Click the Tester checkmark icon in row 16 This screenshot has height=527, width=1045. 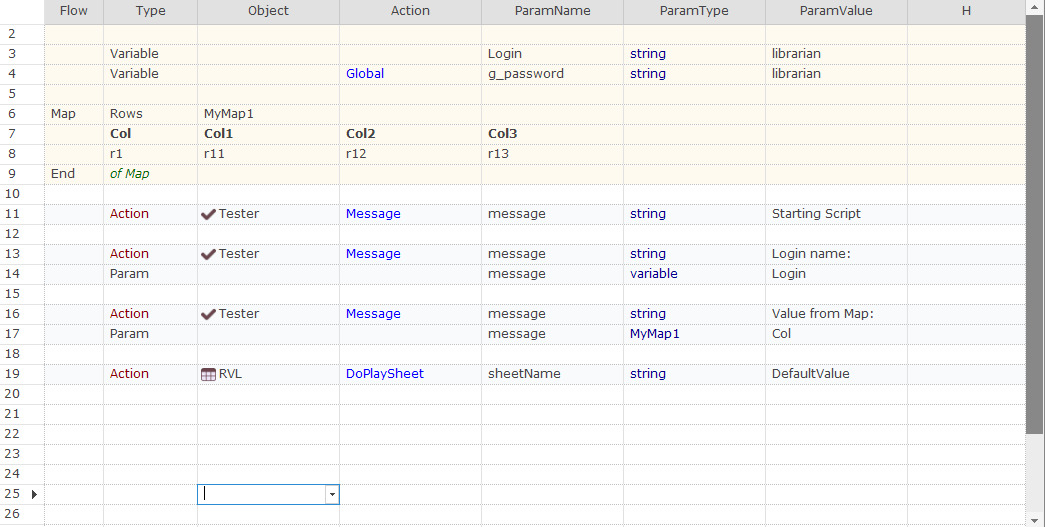(208, 314)
